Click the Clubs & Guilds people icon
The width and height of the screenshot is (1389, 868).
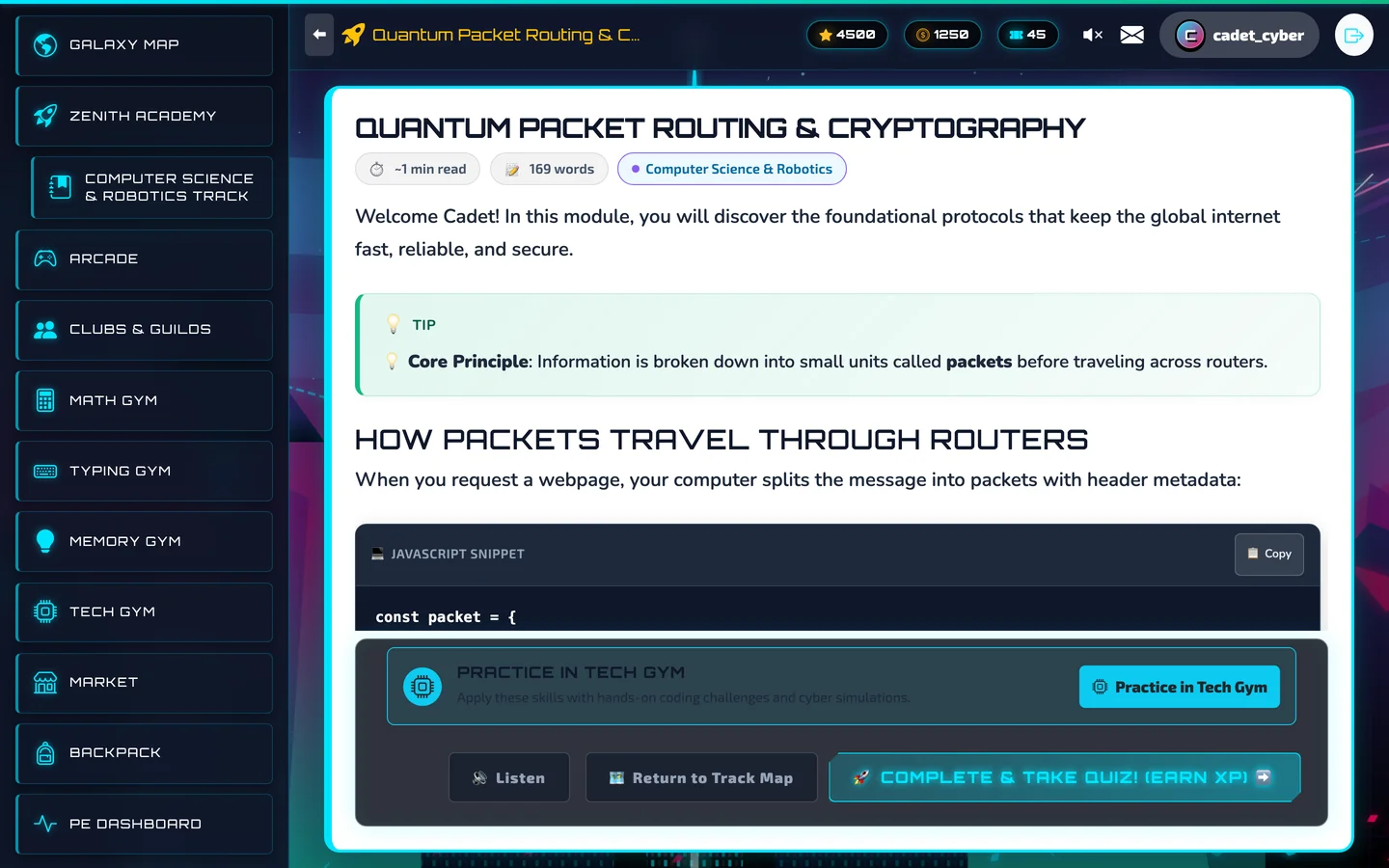45,330
